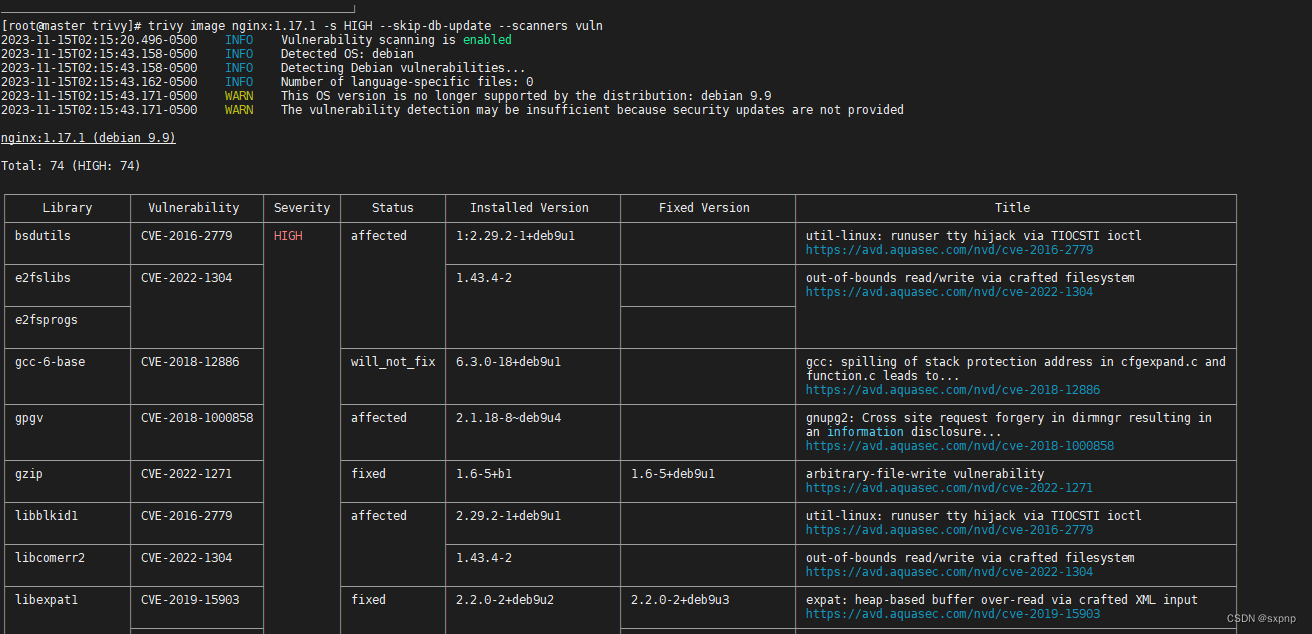1312x634 pixels.
Task: Select the Library column header
Action: click(67, 208)
